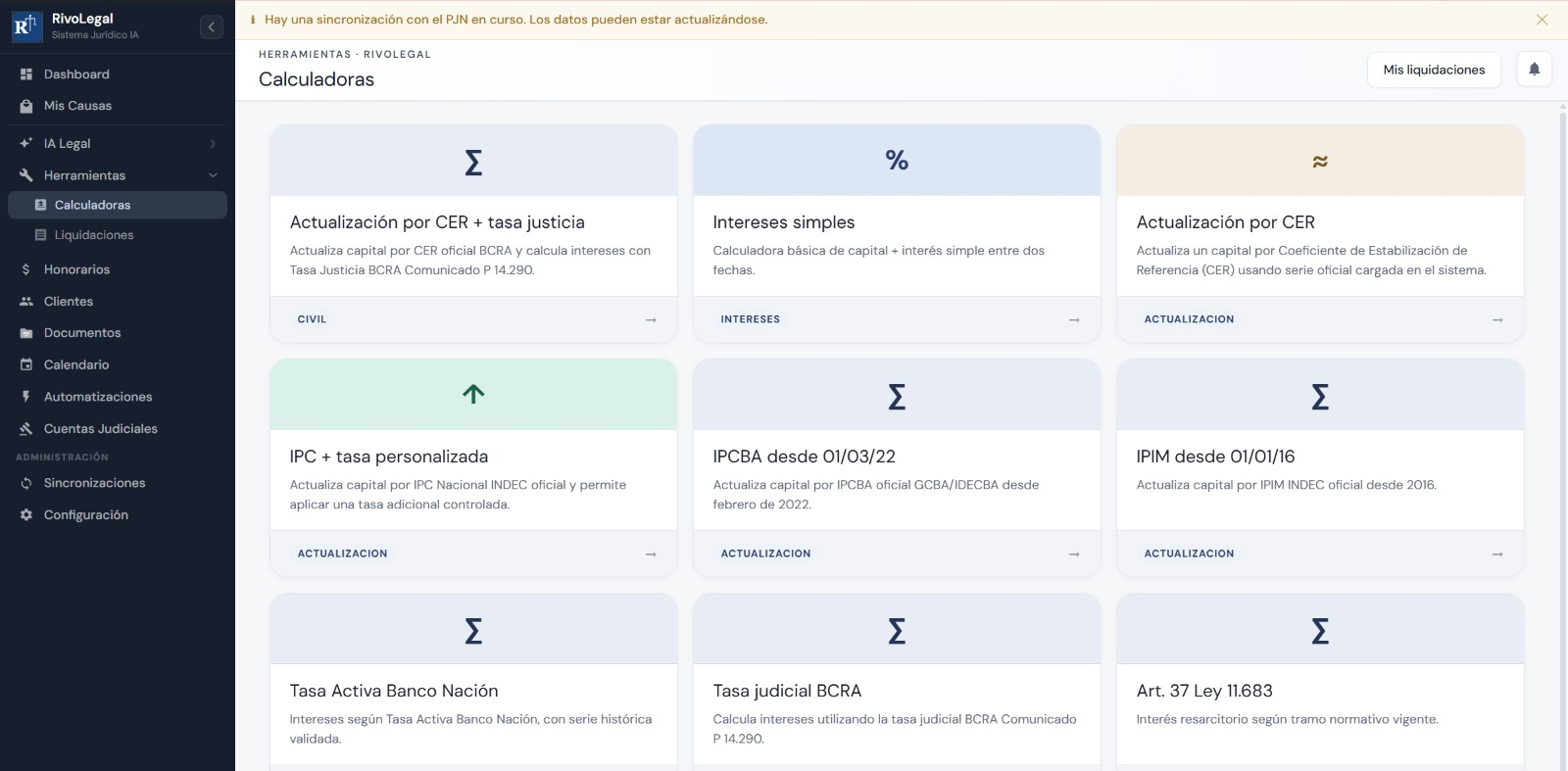This screenshot has height=771, width=1568.
Task: Click up-arrow icon on IPC + tasa personalizada card
Action: pos(473,394)
